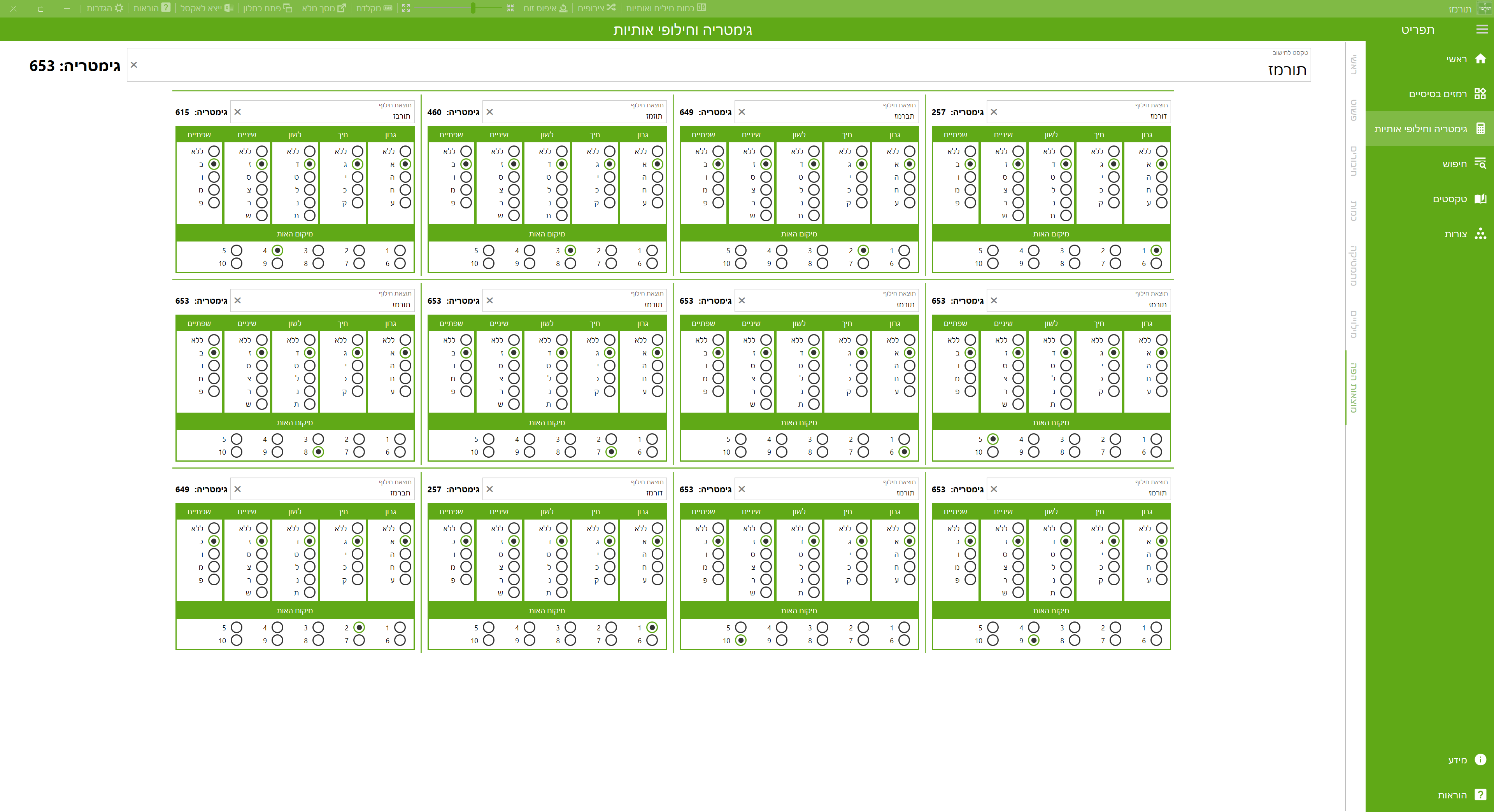The width and height of the screenshot is (1494, 812).
Task: Open the hamburger menu next to תפריט
Action: coord(1482,29)
